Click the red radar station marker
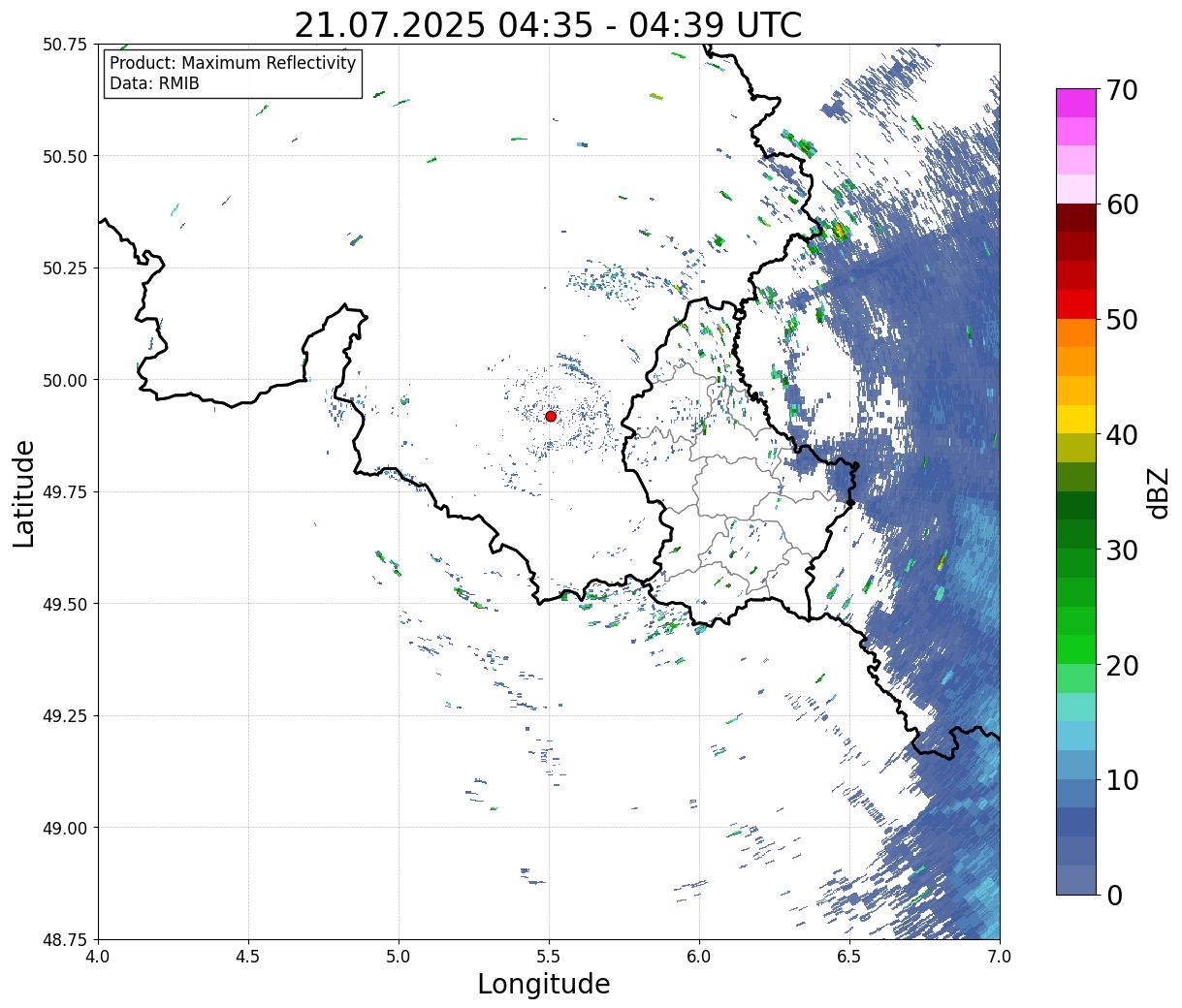This screenshot has width=1182, height=1008. point(551,416)
